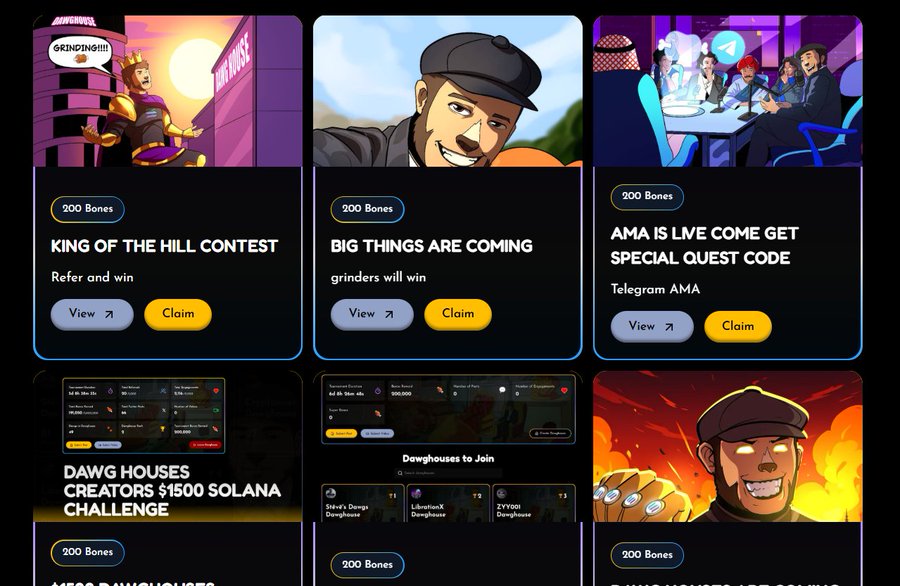This screenshot has width=900, height=586.
Task: Select the 200 Bones badge on Big Things card
Action: (x=367, y=209)
